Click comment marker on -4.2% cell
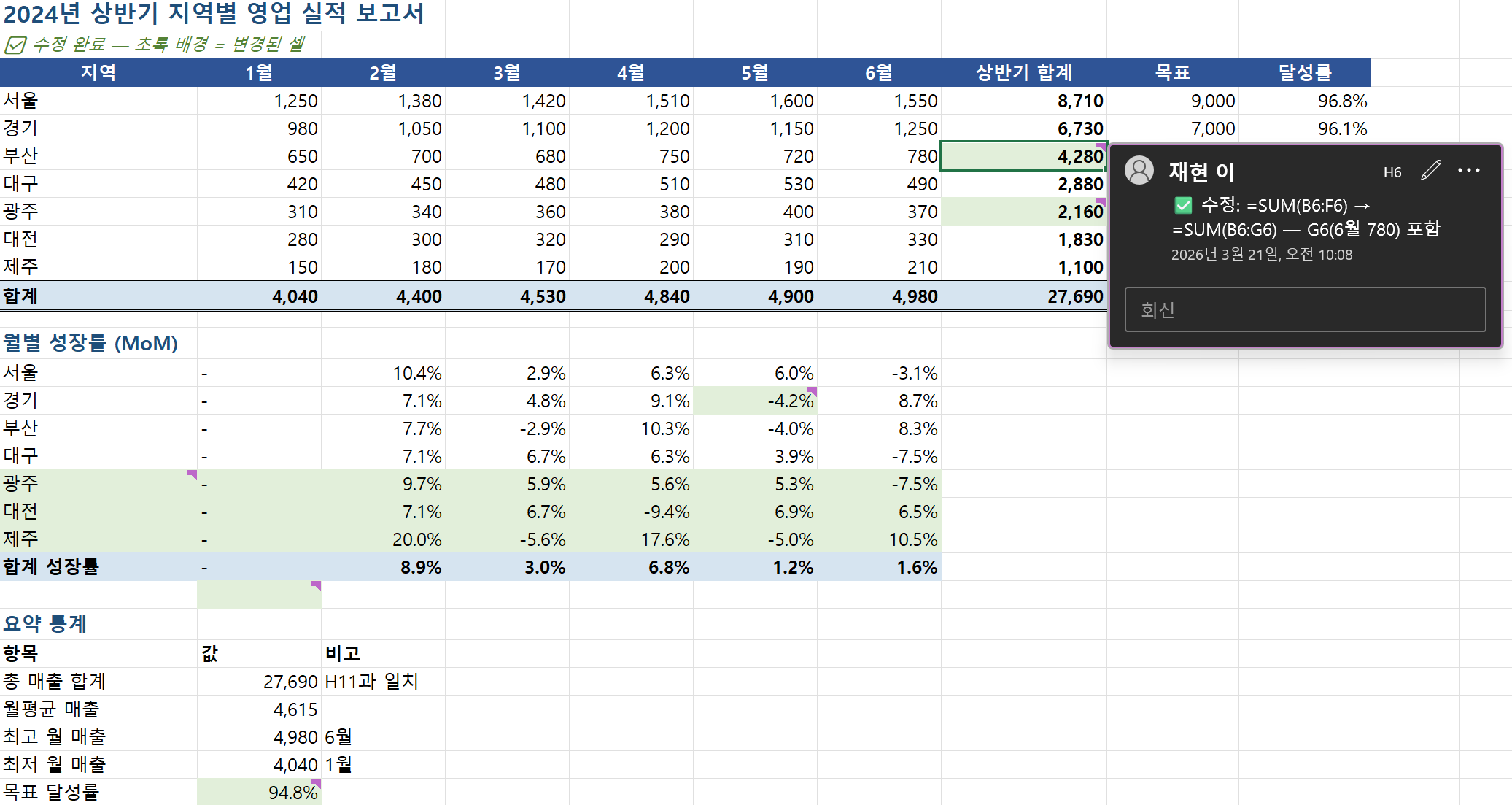This screenshot has width=1512, height=805. coord(812,391)
